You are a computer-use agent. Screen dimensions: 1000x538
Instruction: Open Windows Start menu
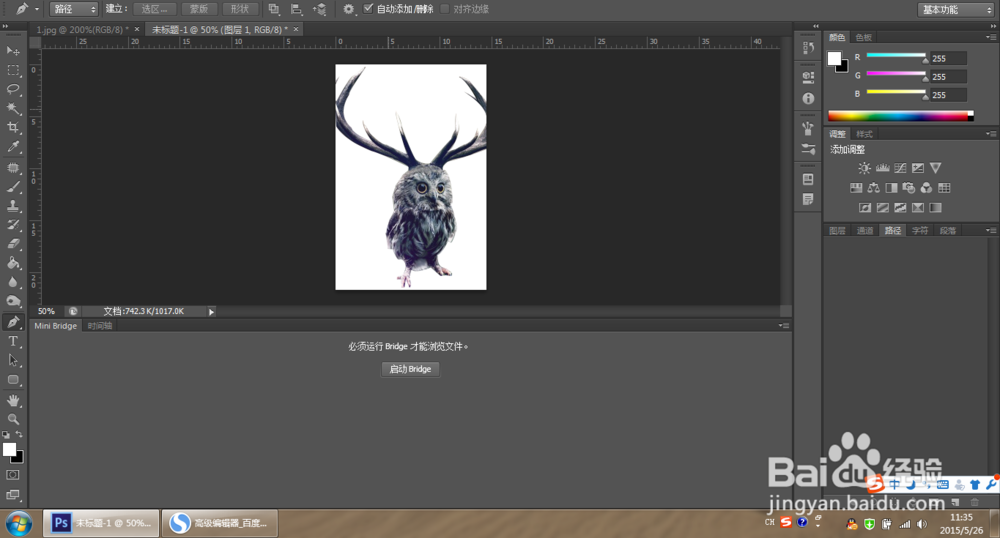(x=18, y=524)
